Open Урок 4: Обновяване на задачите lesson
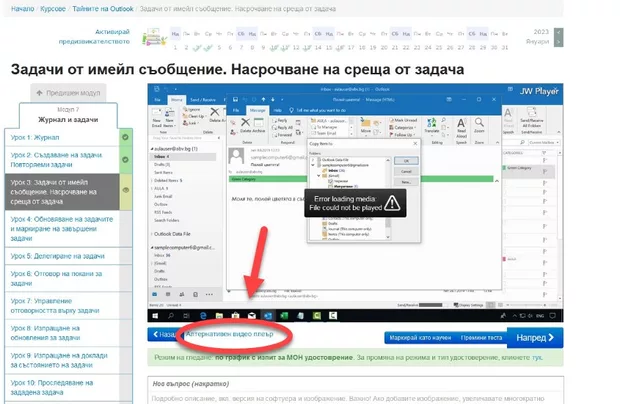 62,228
